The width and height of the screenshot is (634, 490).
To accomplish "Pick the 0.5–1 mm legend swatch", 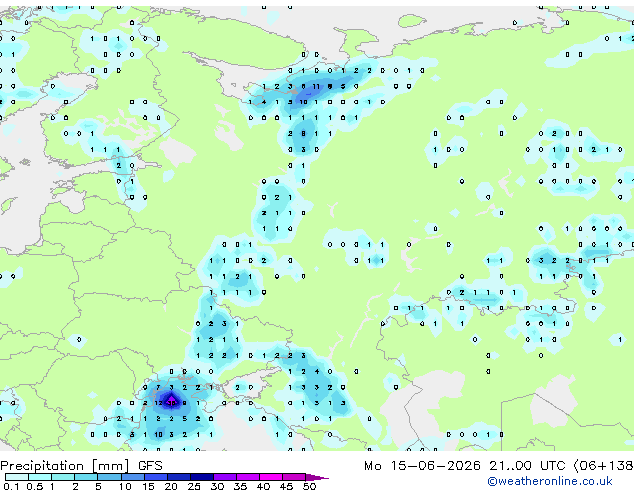I will coord(40,477).
